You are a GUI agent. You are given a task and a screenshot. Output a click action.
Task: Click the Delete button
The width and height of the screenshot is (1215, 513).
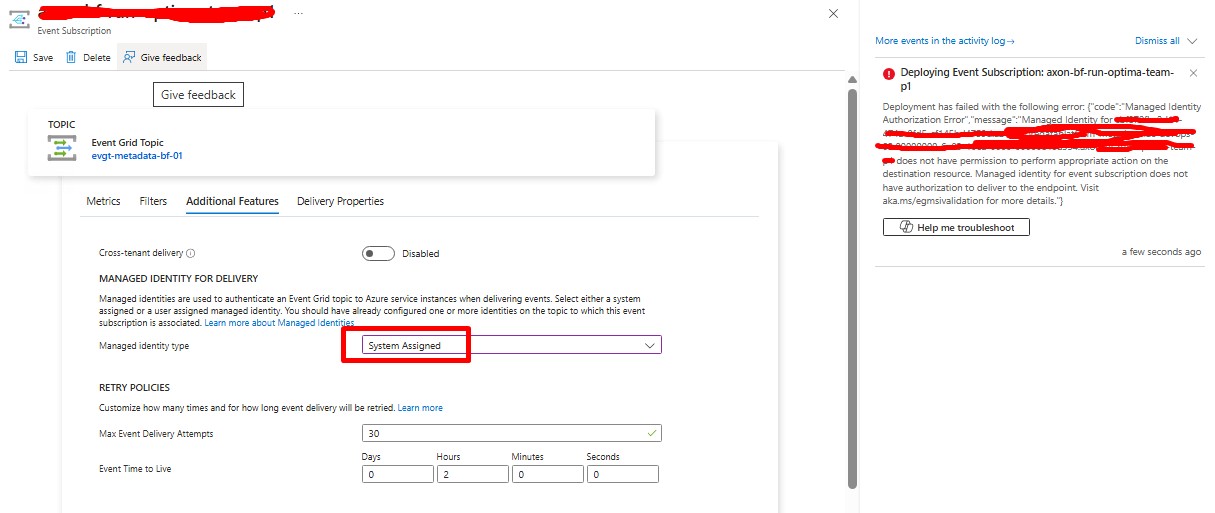[x=87, y=57]
